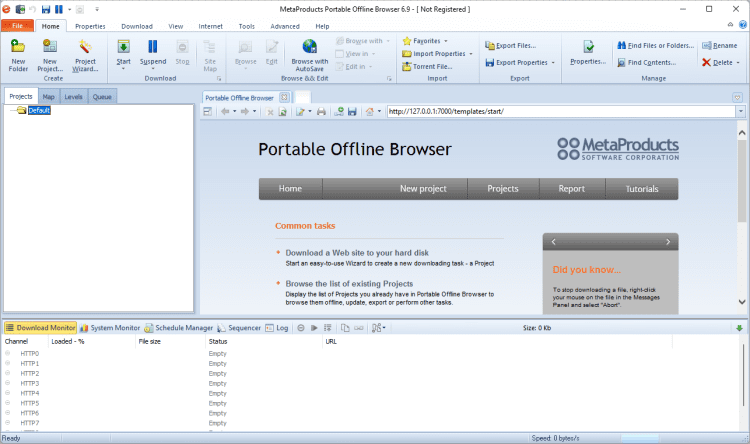Click the Rename button
Image resolution: width=750 pixels, height=444 pixels.
tap(719, 45)
